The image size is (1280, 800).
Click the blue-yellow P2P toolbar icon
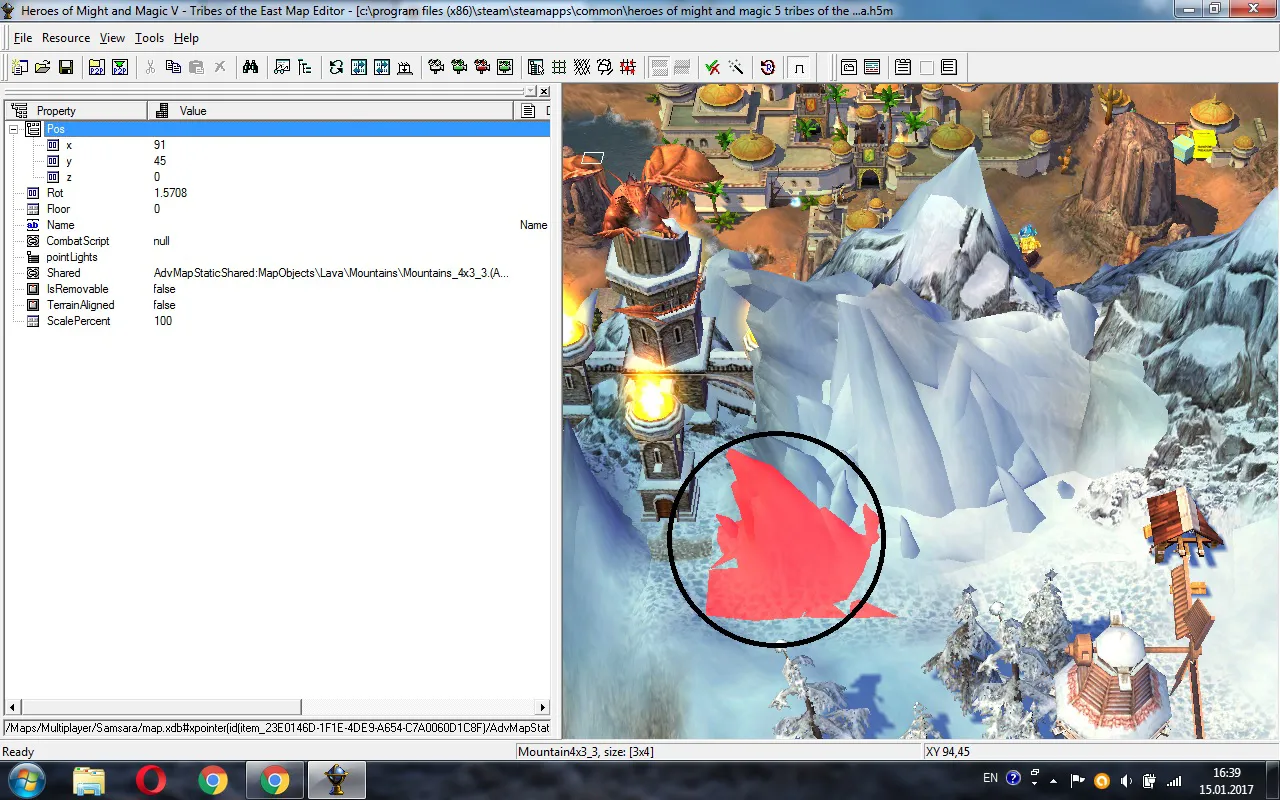tap(96, 67)
